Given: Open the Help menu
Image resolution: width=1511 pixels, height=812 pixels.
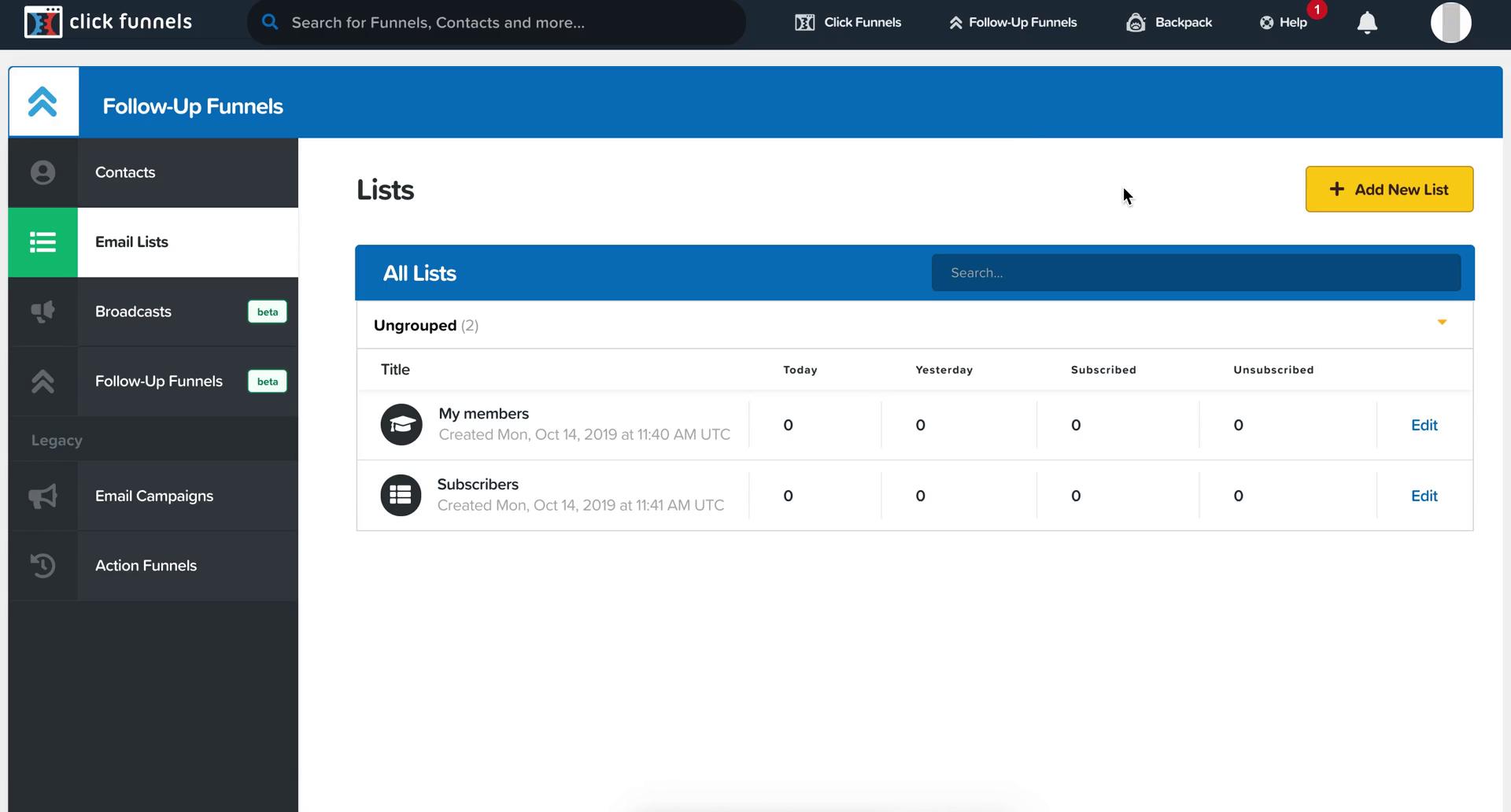Looking at the screenshot, I should tap(1283, 22).
